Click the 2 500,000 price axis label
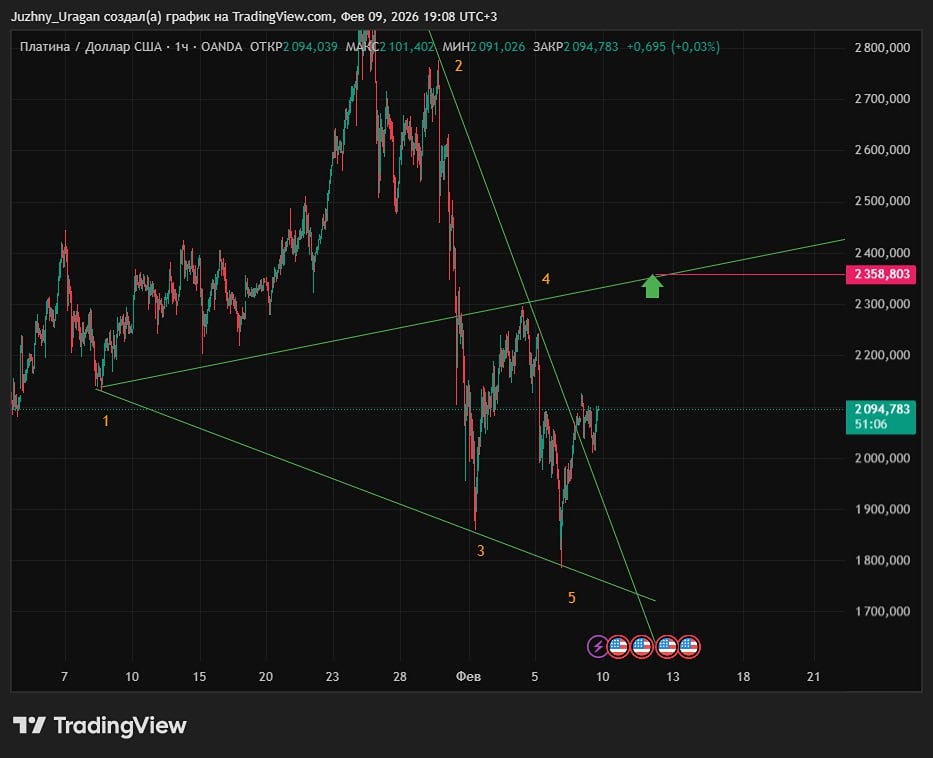933x758 pixels. (882, 201)
